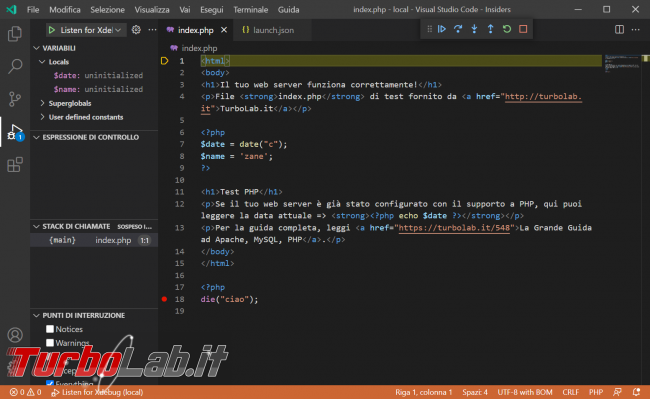Open the Terminale menu
The image size is (650, 399).
[x=250, y=9]
